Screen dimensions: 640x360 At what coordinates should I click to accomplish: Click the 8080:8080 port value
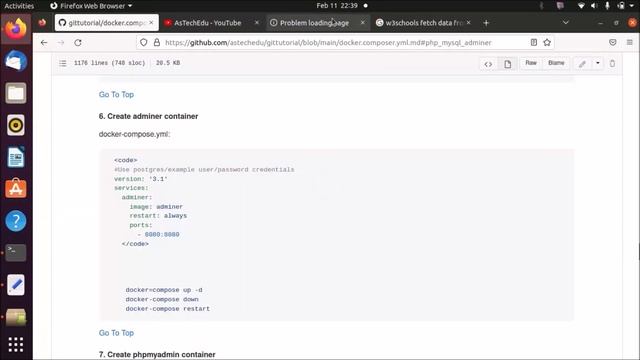tap(162, 235)
